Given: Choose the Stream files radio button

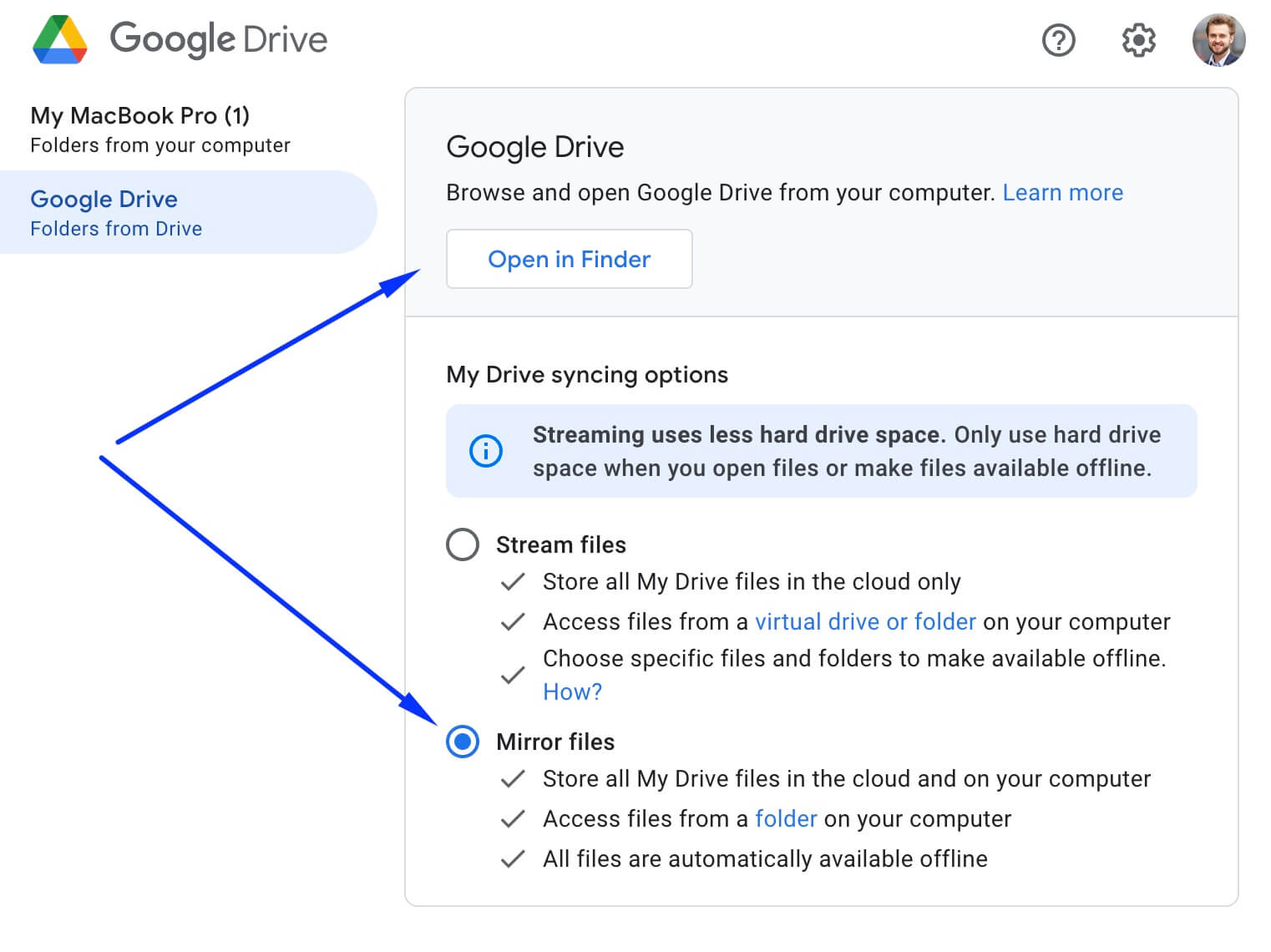Looking at the screenshot, I should pos(463,544).
